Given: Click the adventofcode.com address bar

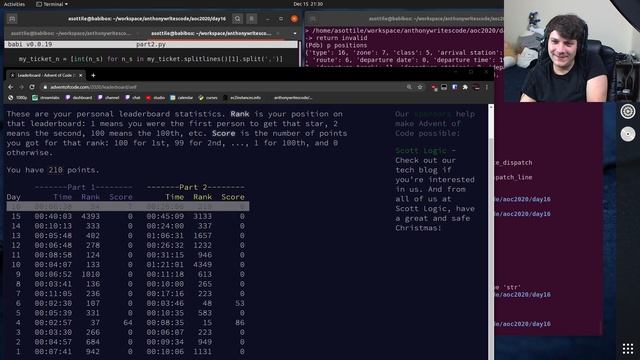Looking at the screenshot, I should click(x=224, y=87).
